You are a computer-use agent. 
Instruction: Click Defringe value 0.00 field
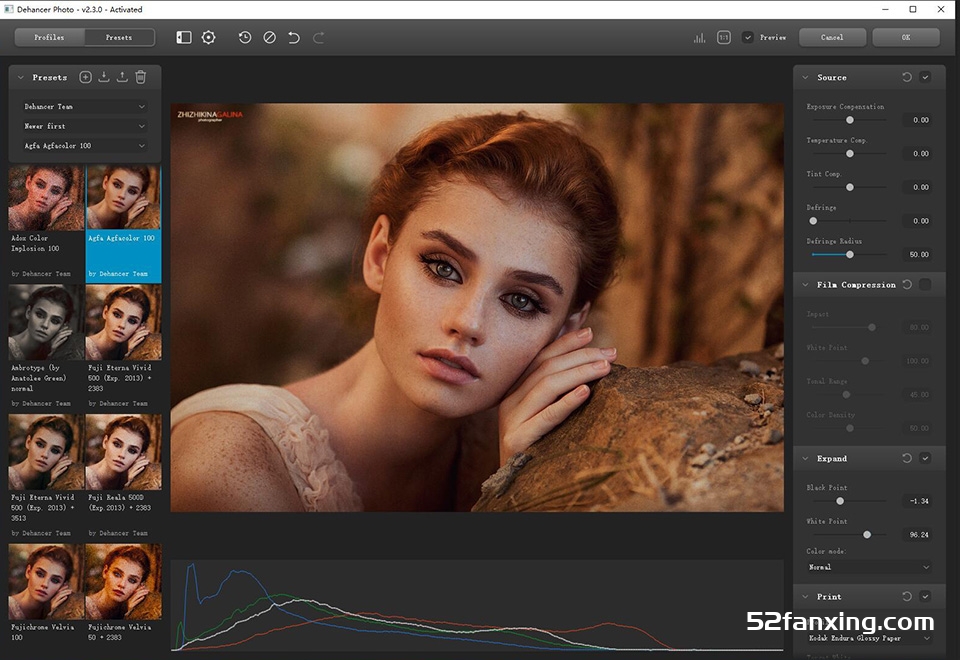(917, 221)
